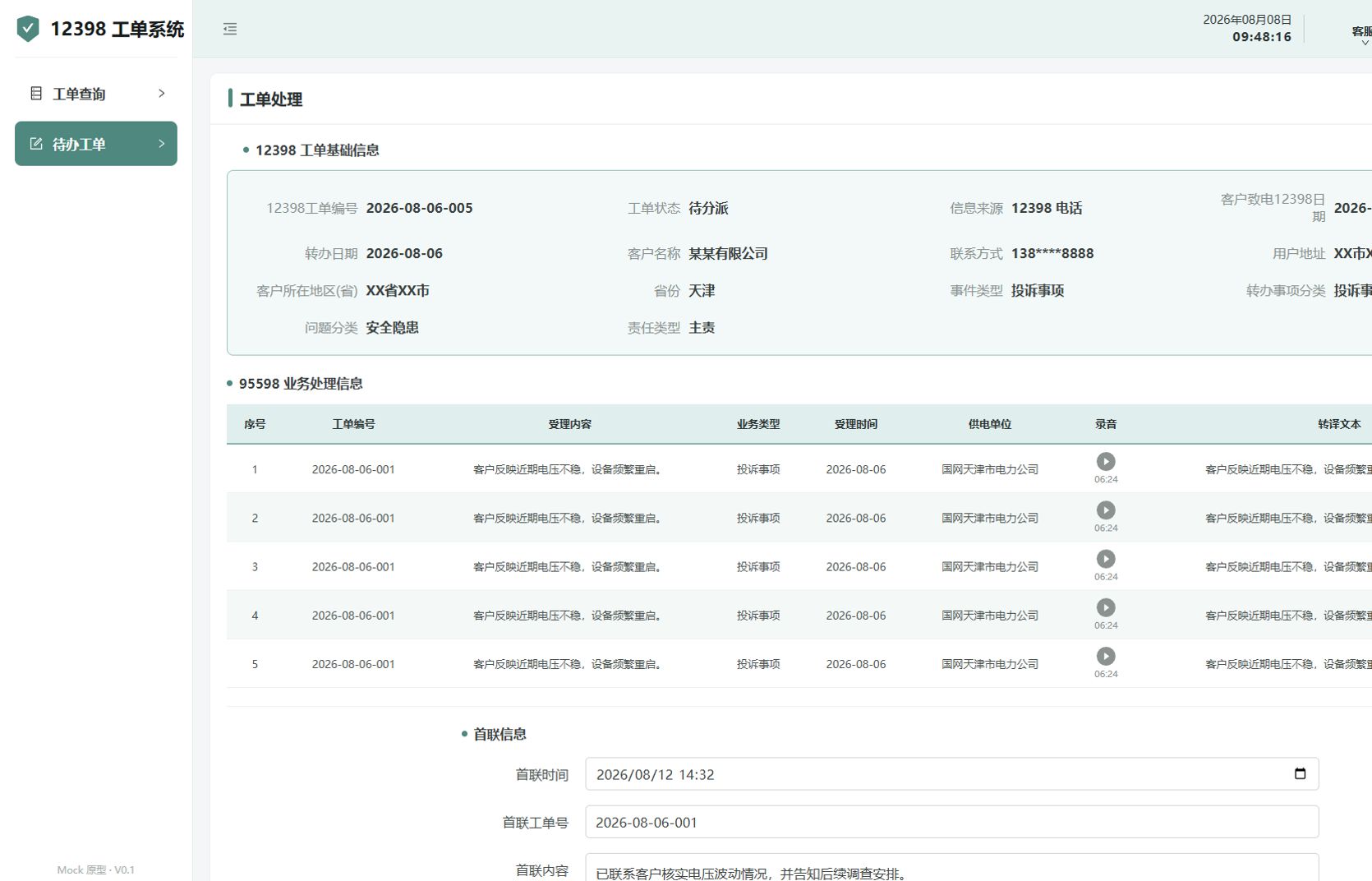Click 受理内容 text in row 2
The image size is (1372, 881).
coord(569,518)
